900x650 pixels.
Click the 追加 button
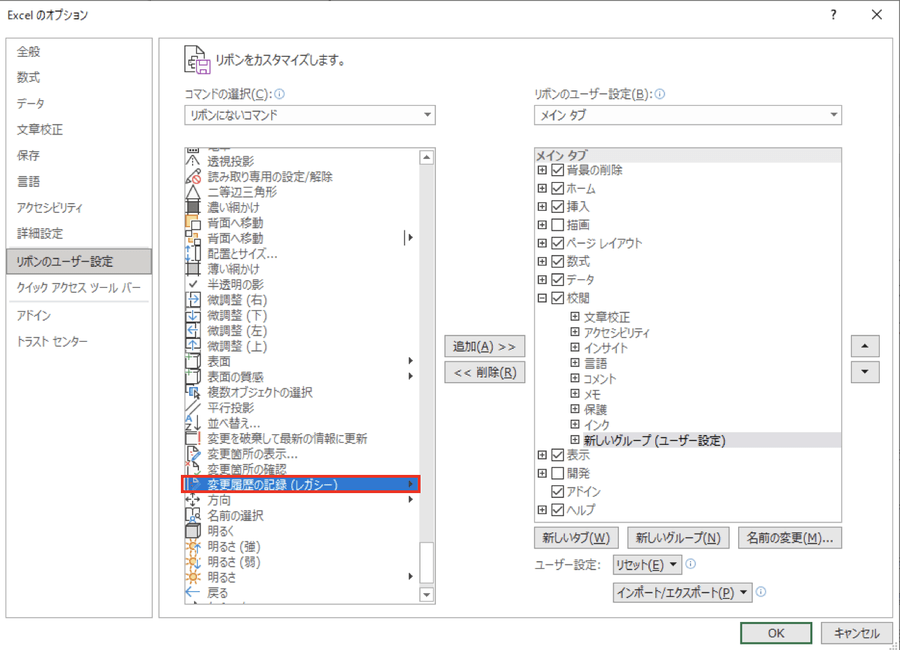pos(484,346)
